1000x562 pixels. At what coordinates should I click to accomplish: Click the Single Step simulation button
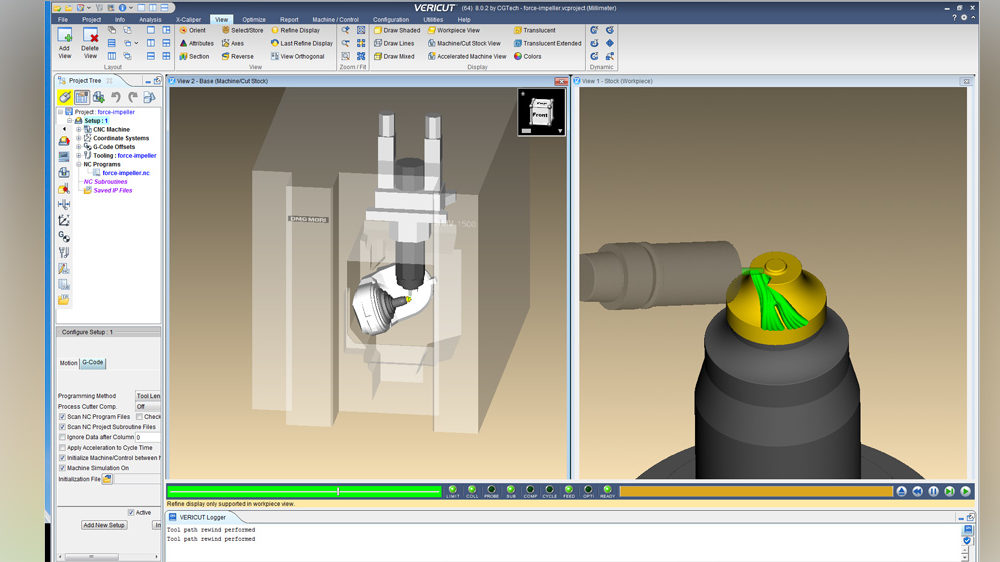950,491
